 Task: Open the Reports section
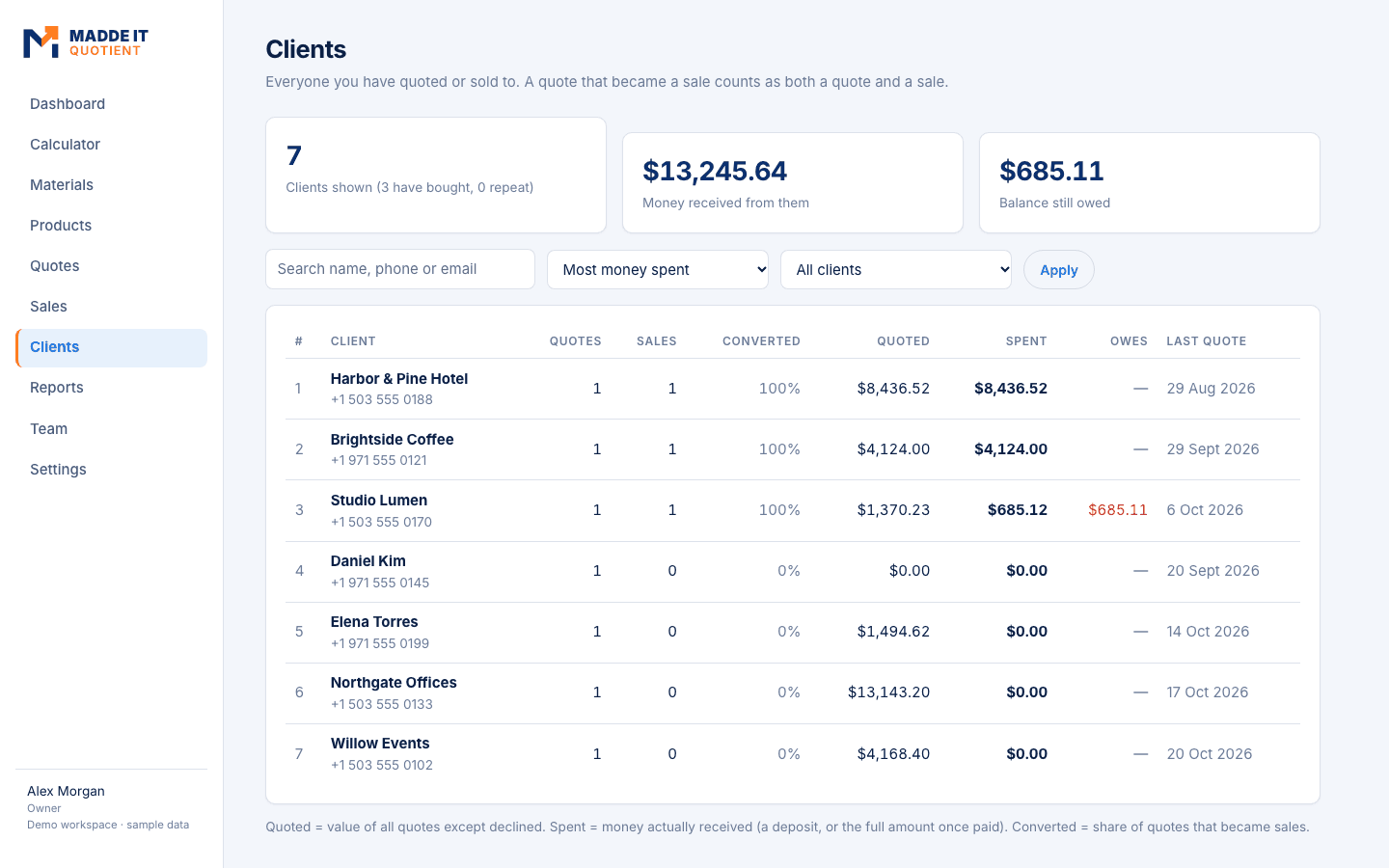coord(111,388)
